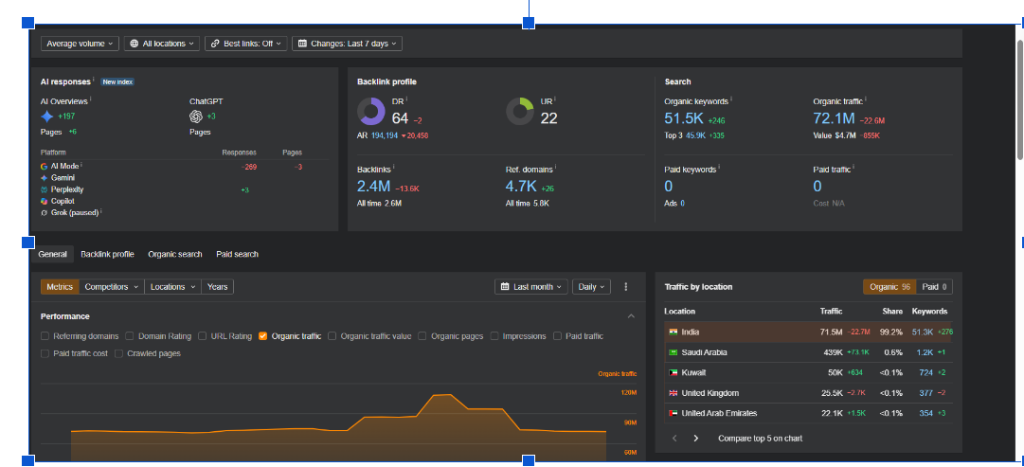Open the three-dot chart options menu

[x=626, y=287]
